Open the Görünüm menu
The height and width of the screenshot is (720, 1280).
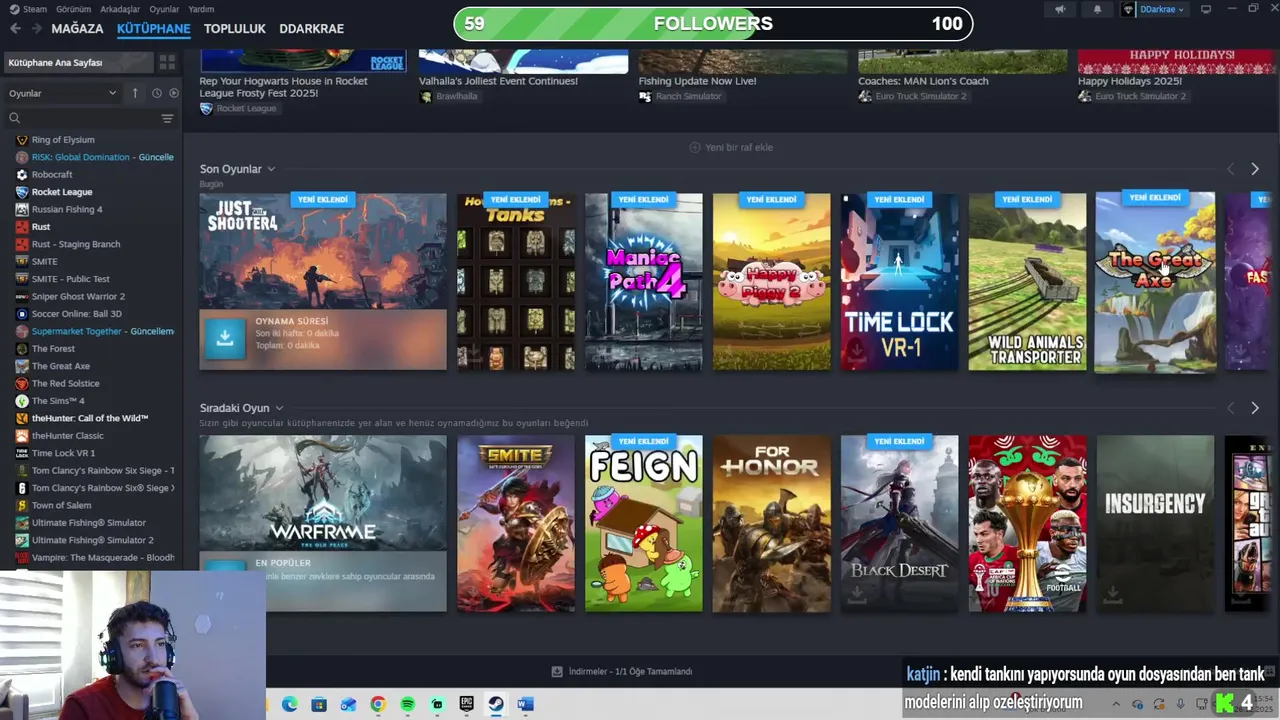[73, 9]
